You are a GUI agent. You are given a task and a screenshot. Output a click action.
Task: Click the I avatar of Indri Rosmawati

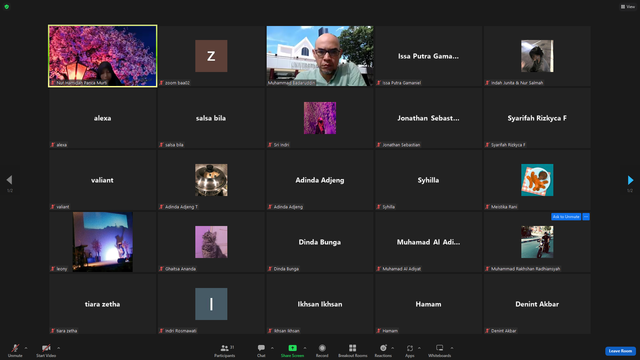click(211, 304)
